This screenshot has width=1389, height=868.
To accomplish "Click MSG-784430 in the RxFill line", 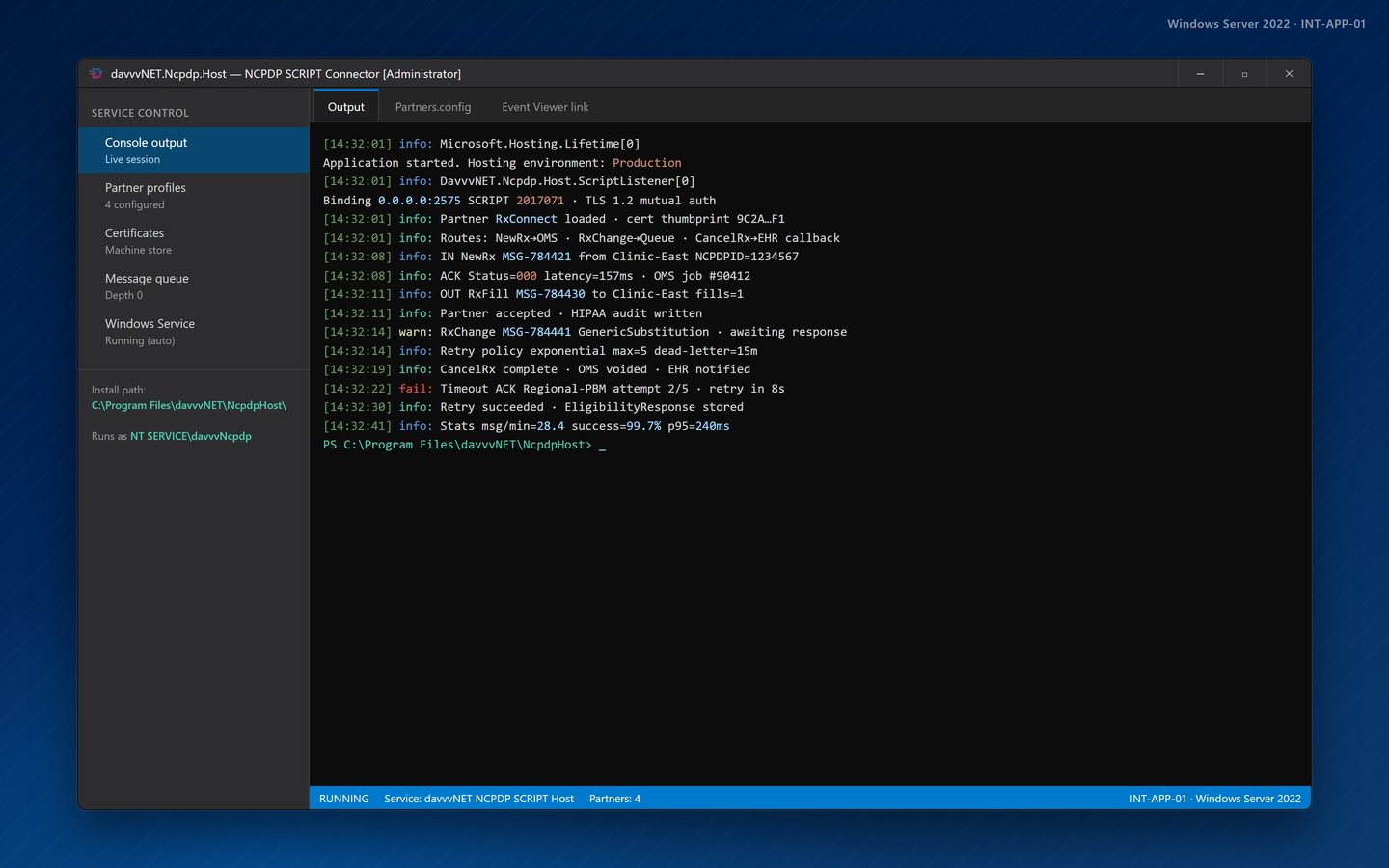I will [x=550, y=294].
